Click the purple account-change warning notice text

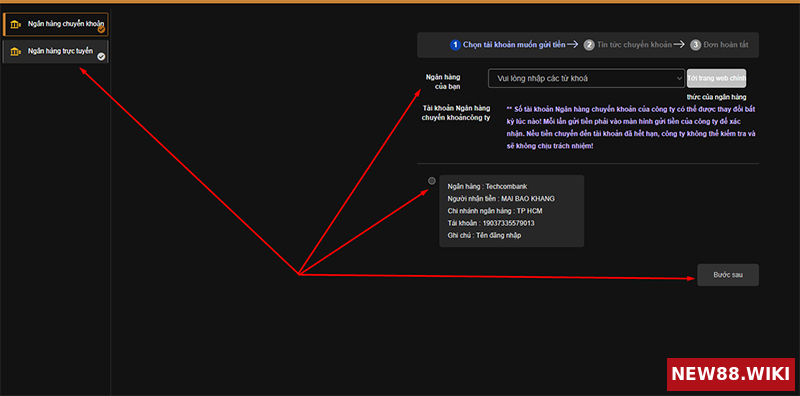[631, 128]
